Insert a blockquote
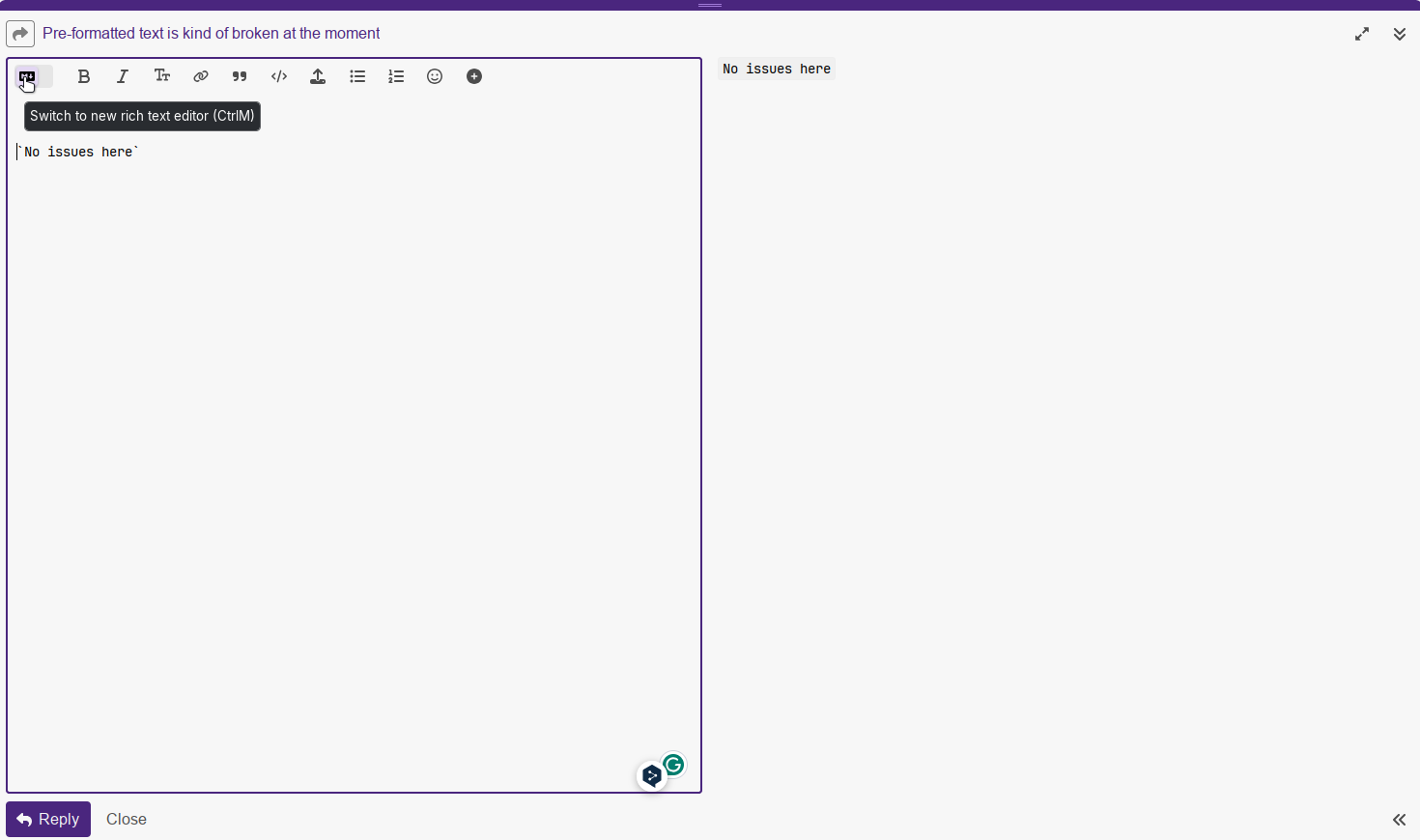The height and width of the screenshot is (840, 1420). point(240,77)
